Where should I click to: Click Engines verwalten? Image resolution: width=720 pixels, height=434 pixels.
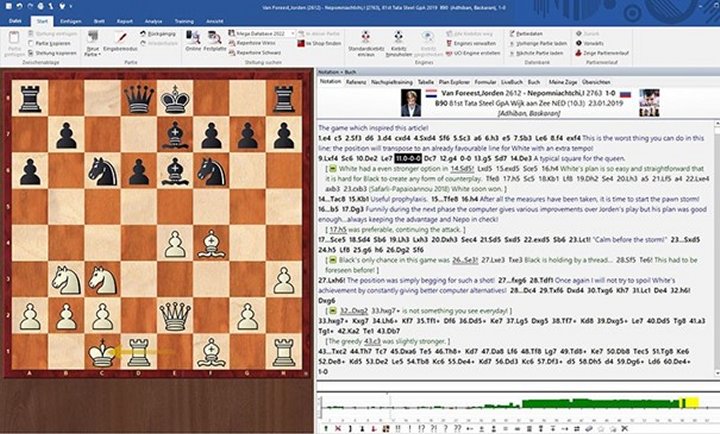coord(471,43)
